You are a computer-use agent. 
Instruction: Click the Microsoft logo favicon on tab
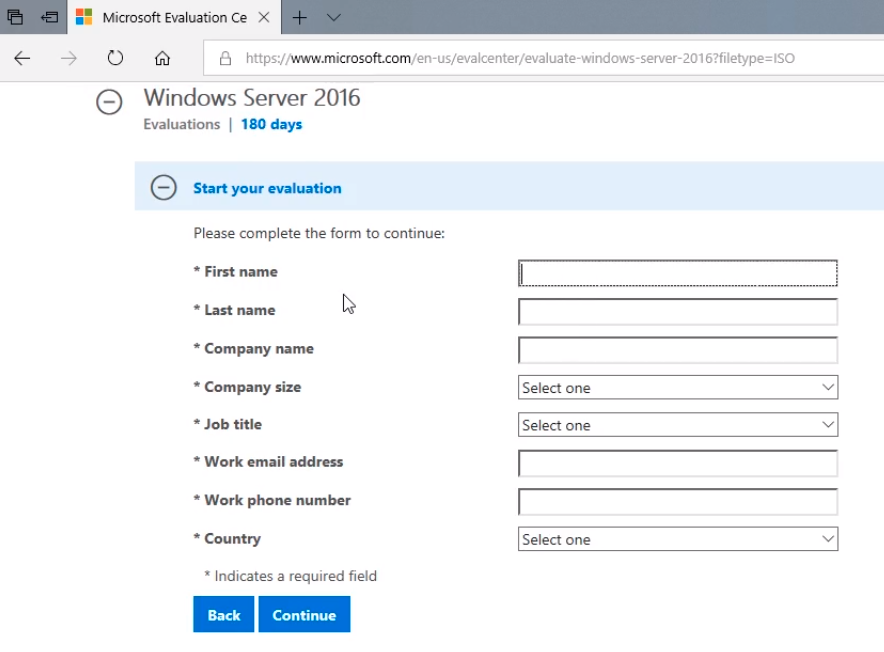click(x=84, y=17)
